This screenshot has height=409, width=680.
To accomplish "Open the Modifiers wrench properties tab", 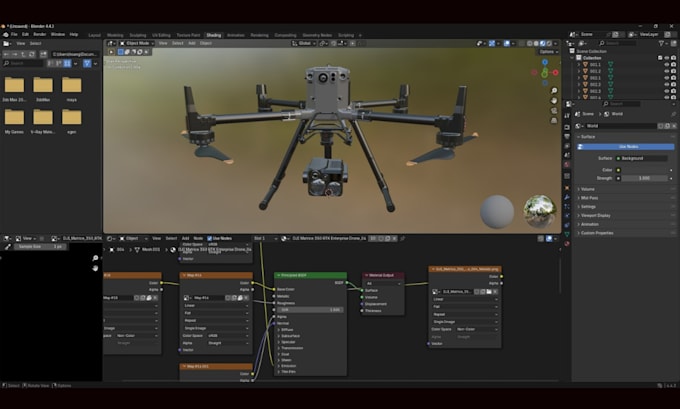I will [x=567, y=197].
